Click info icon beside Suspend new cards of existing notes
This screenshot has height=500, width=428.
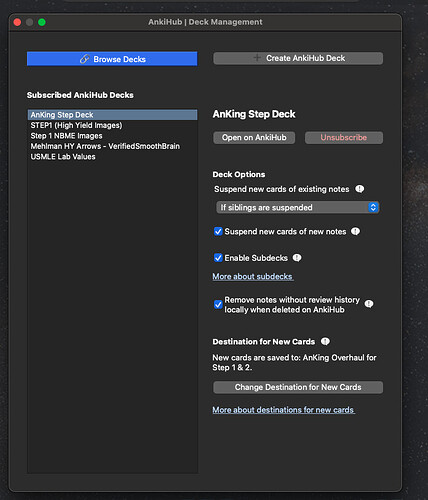click(x=359, y=189)
